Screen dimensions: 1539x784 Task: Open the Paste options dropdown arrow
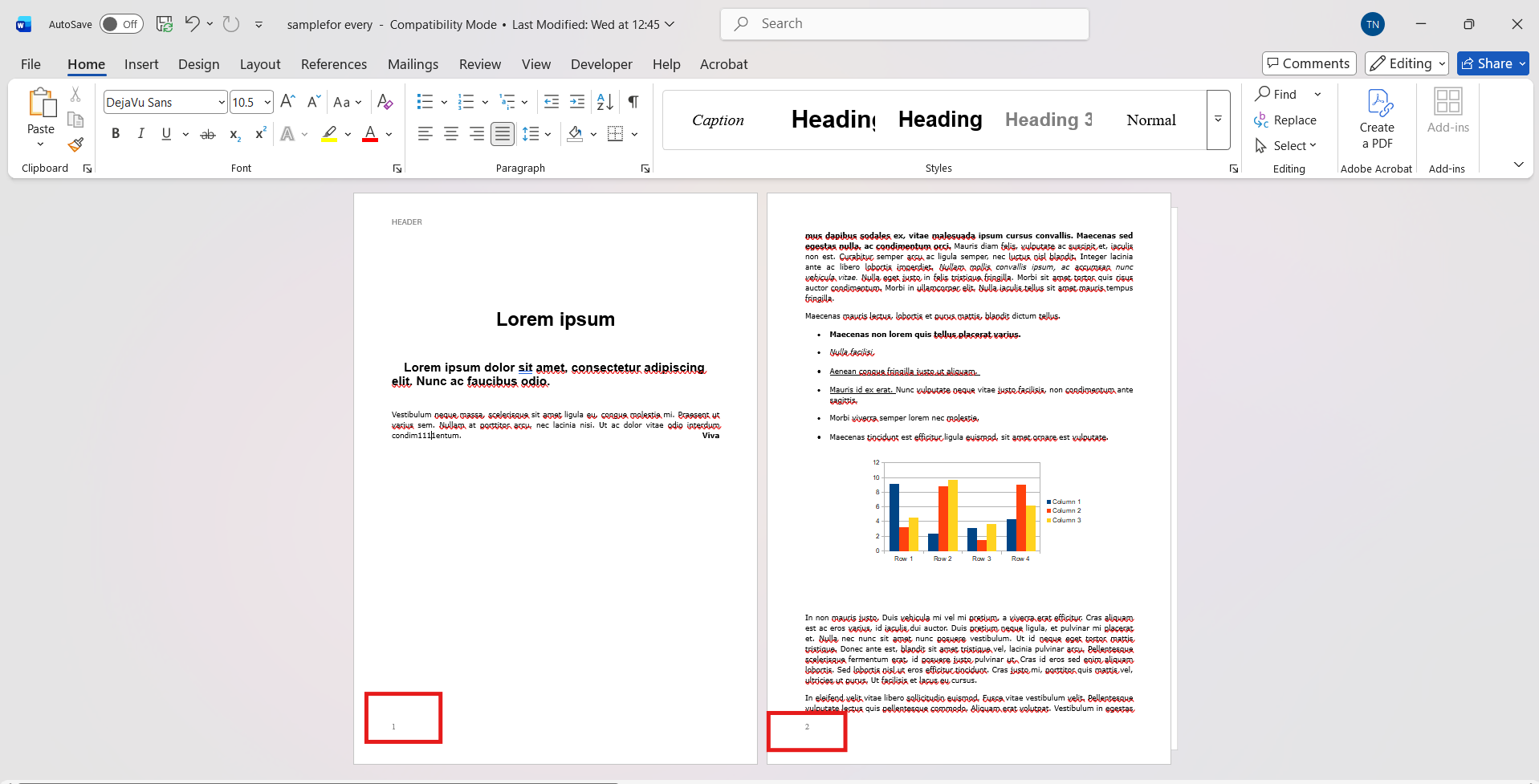click(41, 144)
